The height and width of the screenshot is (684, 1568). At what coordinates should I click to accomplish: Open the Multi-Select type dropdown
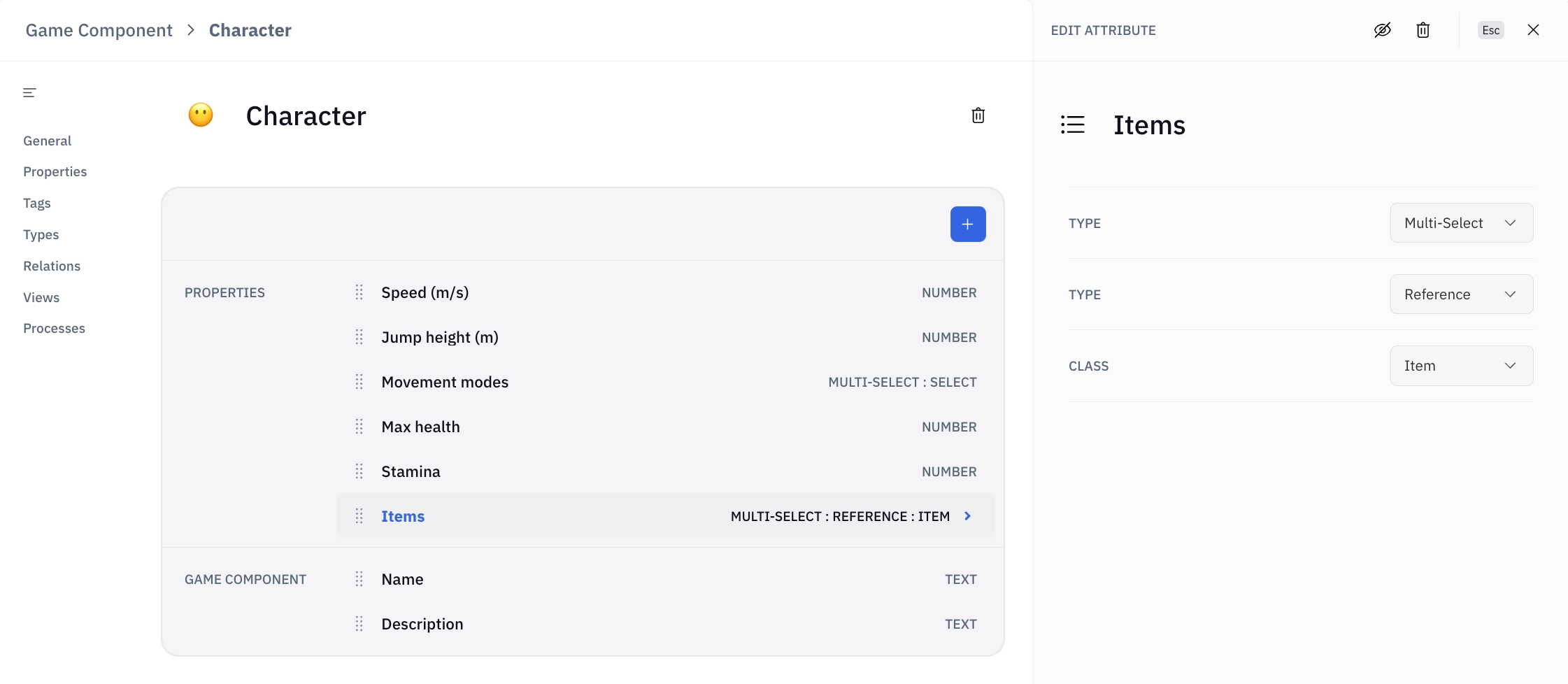pos(1461,223)
